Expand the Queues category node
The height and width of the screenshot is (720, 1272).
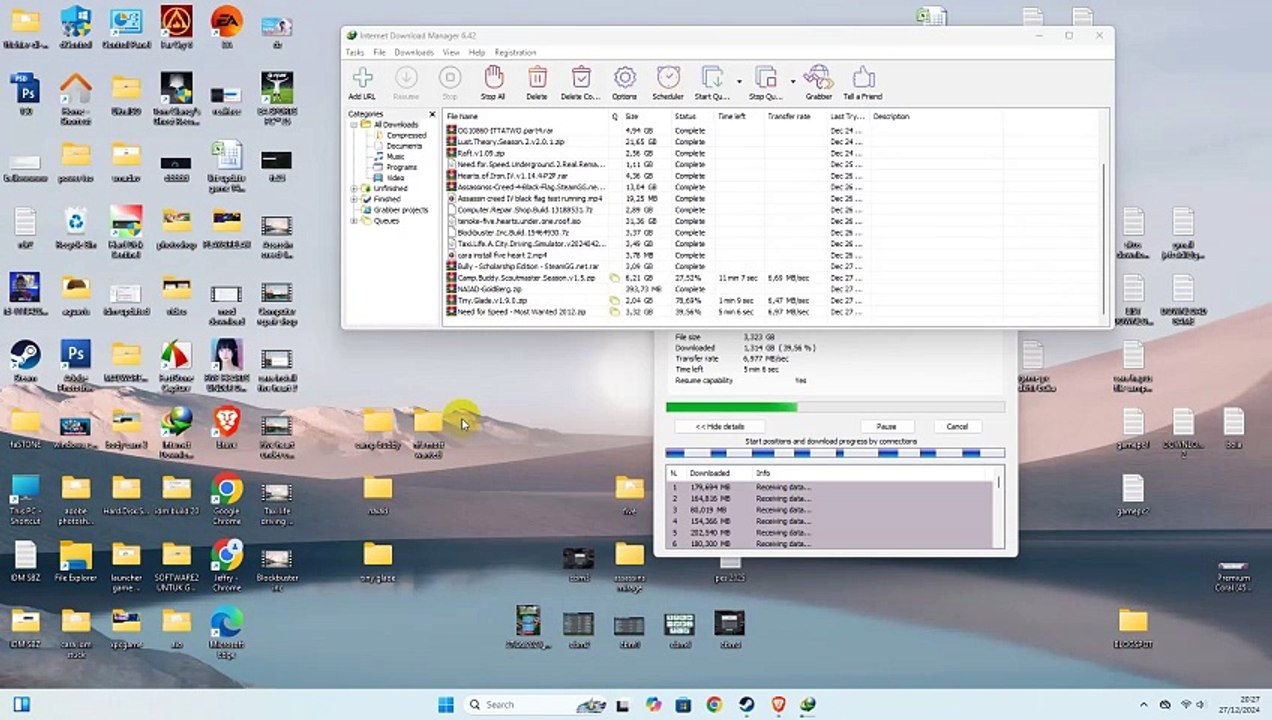pos(354,220)
